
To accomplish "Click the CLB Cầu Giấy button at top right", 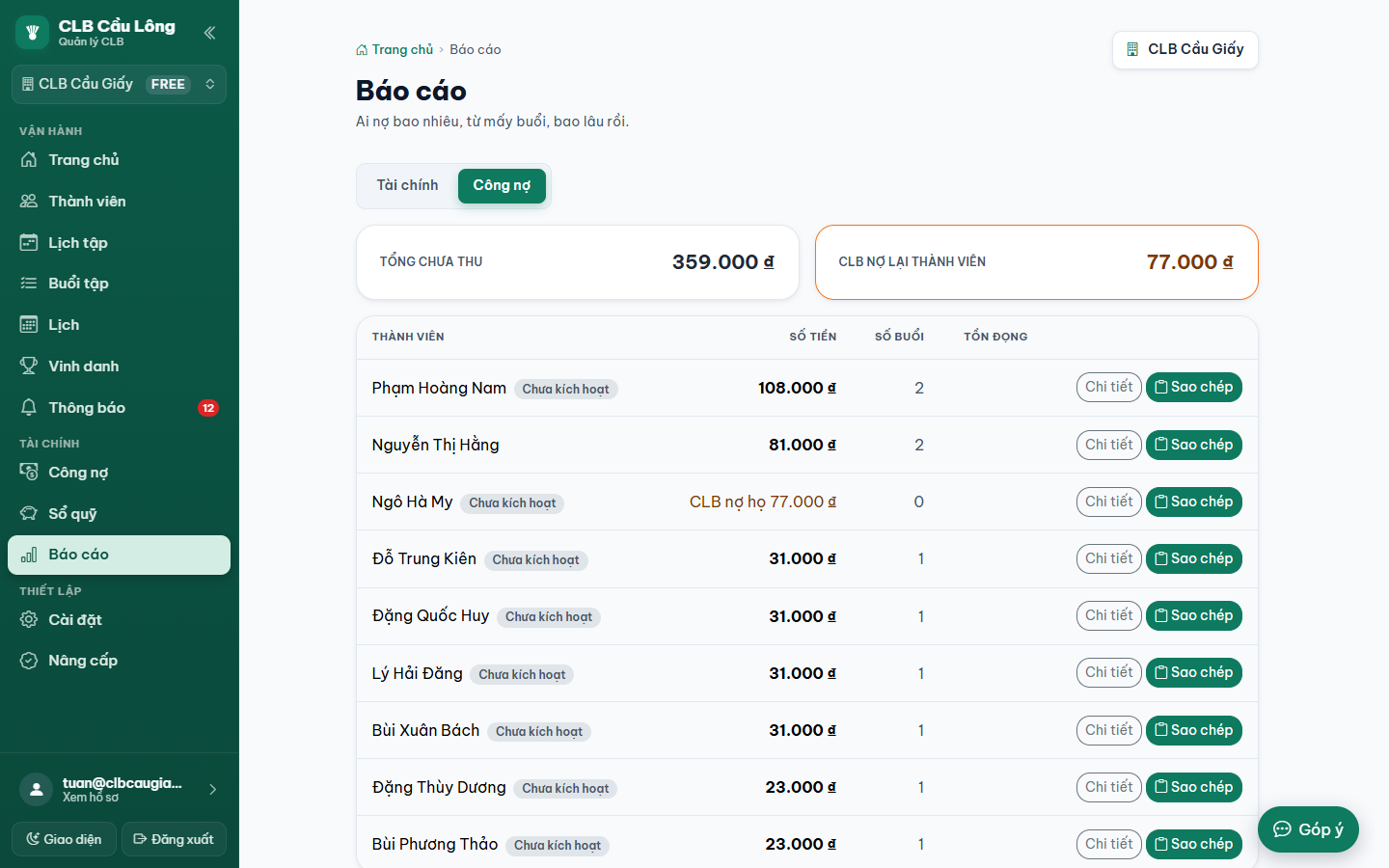I will point(1185,49).
